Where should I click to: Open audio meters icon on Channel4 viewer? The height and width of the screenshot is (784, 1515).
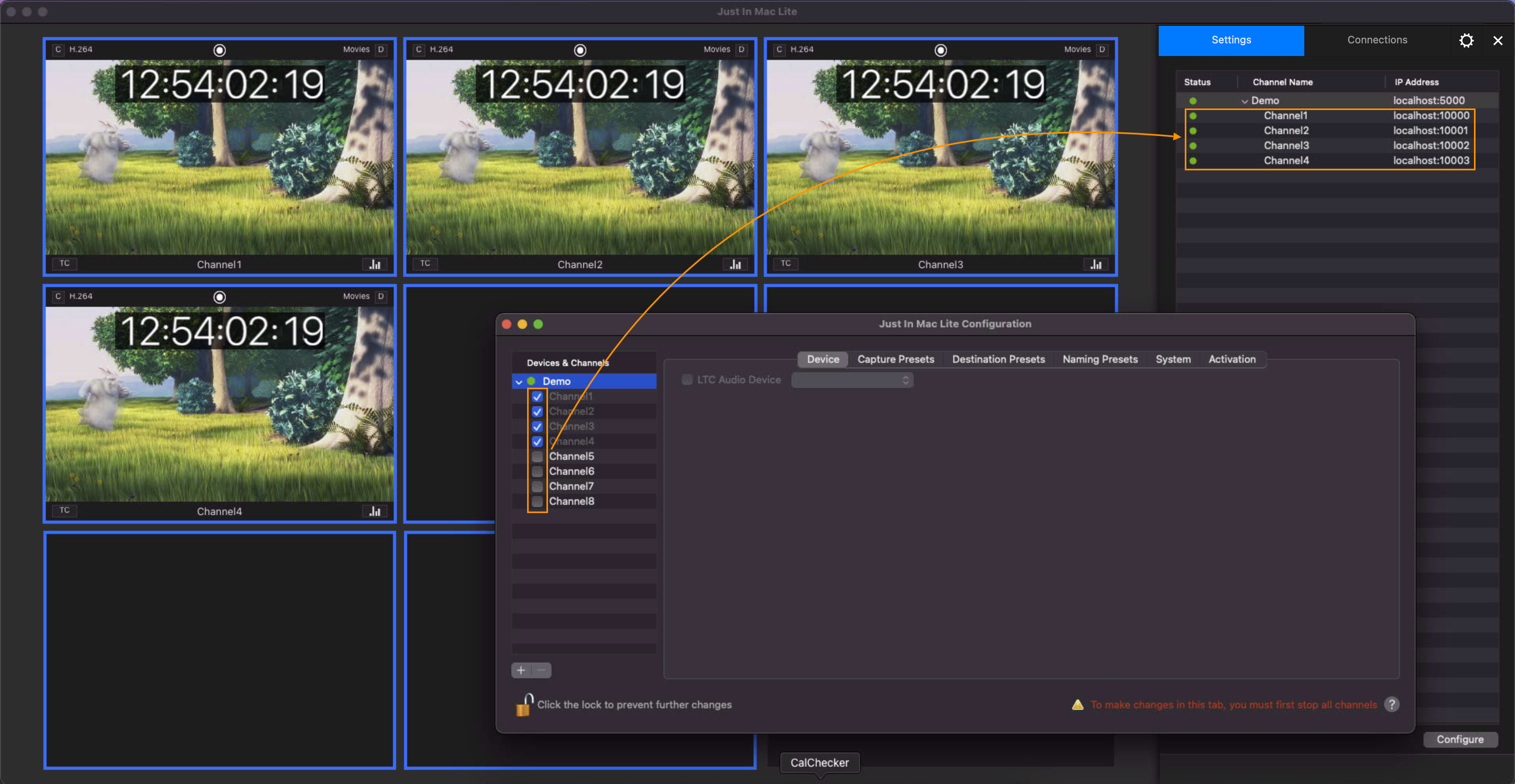click(x=375, y=511)
